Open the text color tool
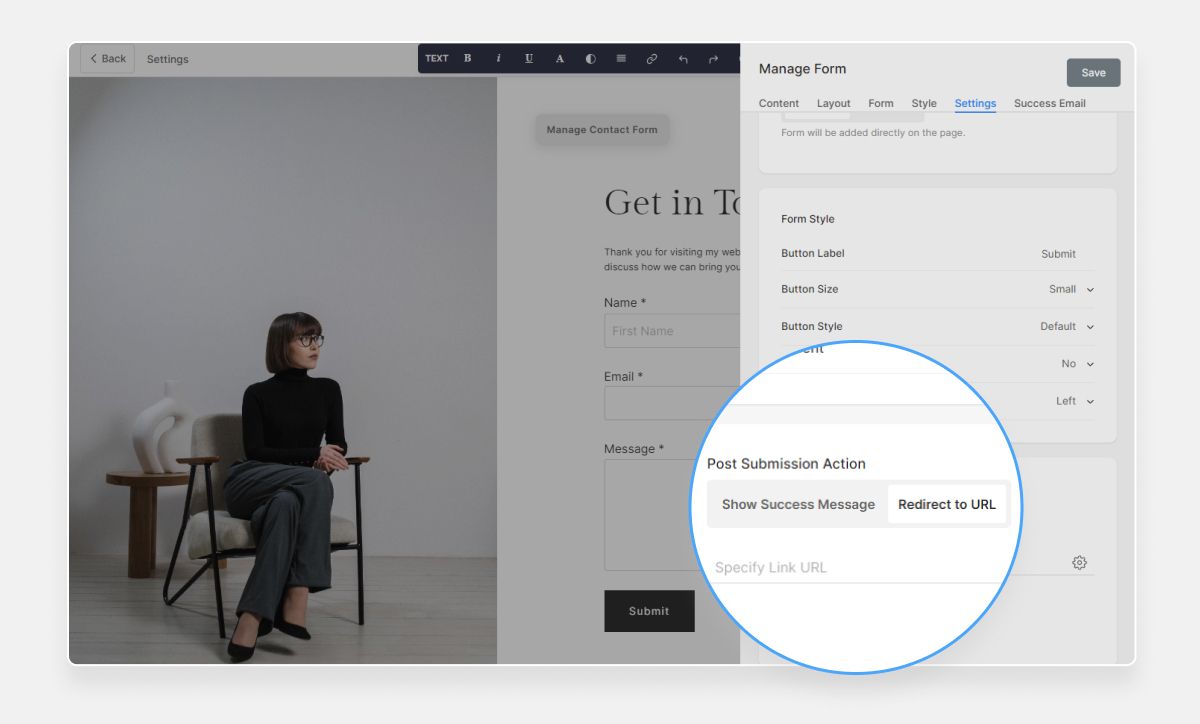Image resolution: width=1200 pixels, height=724 pixels. pyautogui.click(x=559, y=58)
